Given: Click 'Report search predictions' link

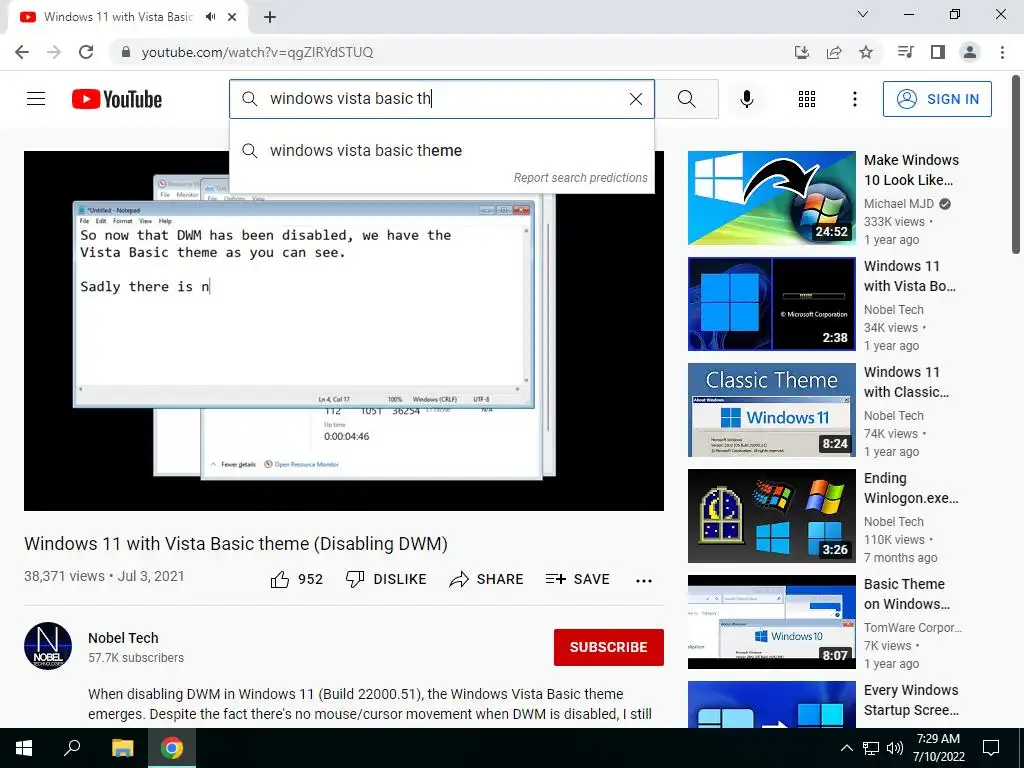Looking at the screenshot, I should [580, 178].
